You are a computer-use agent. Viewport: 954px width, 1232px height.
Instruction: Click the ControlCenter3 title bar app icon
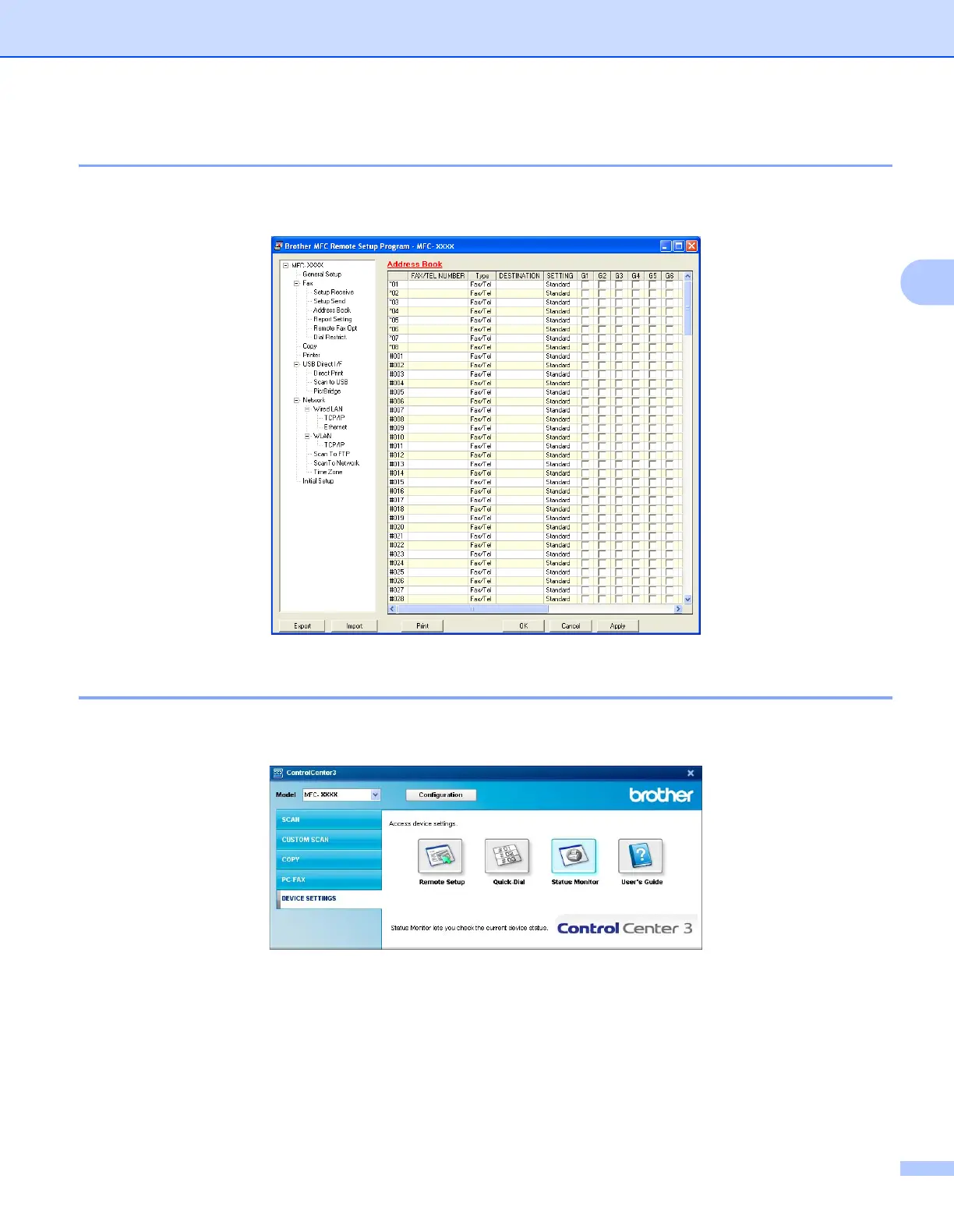pyautogui.click(x=278, y=773)
